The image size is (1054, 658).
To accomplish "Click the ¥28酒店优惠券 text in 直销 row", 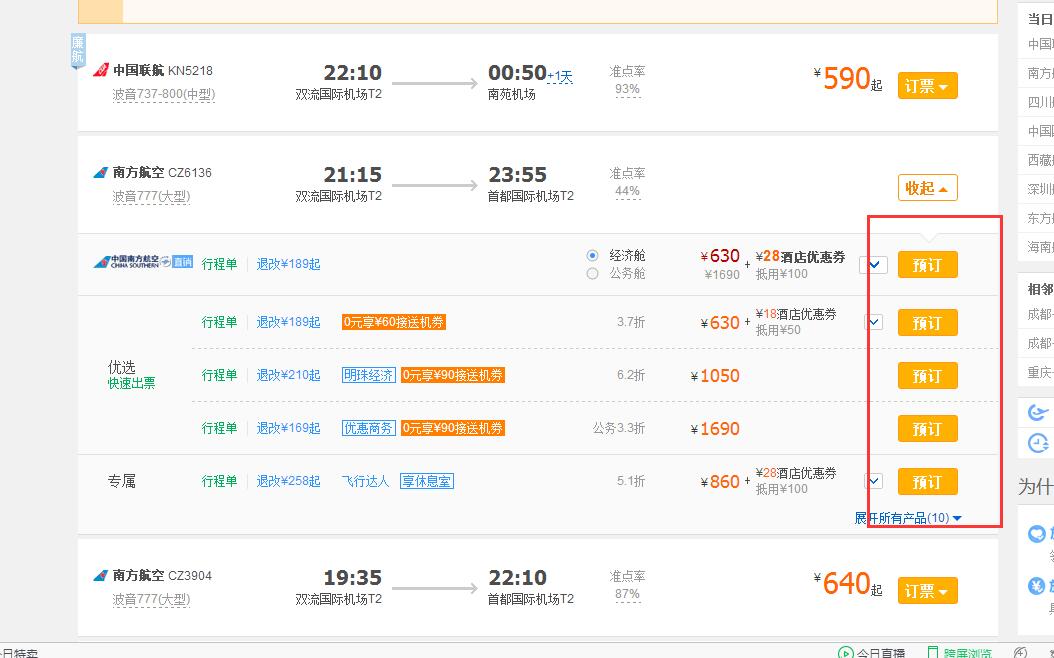I will [x=801, y=257].
